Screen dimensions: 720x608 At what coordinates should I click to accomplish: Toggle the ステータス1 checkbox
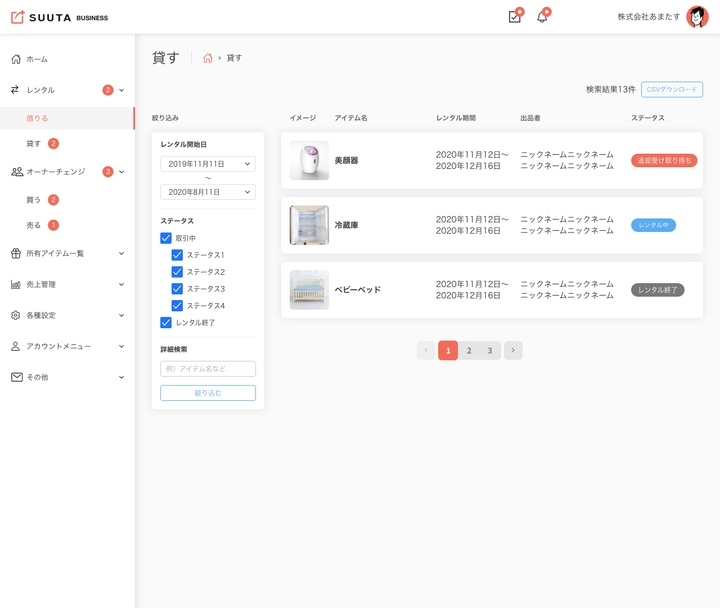point(178,255)
